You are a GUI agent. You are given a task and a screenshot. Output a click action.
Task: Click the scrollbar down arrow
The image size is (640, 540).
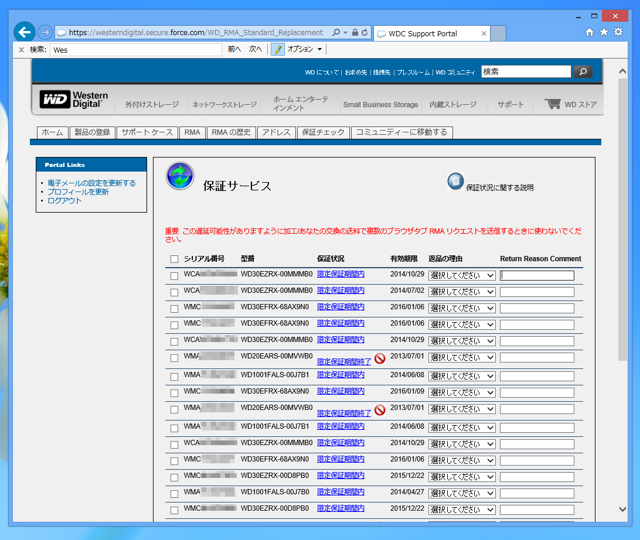pos(622,509)
